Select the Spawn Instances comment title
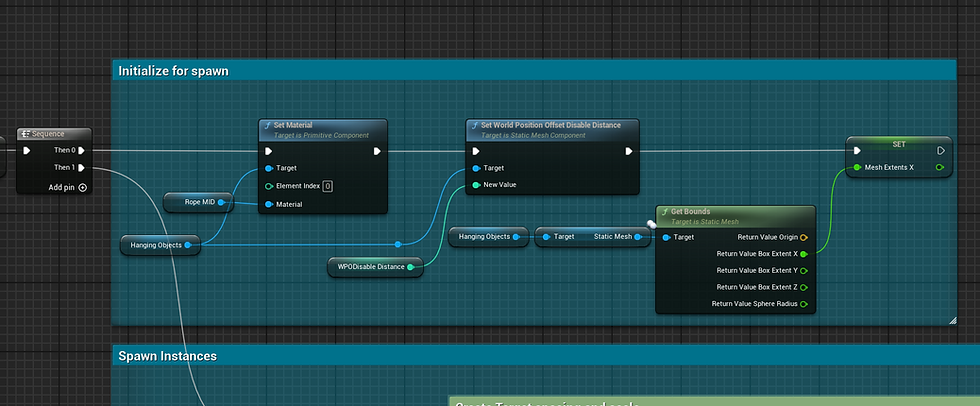This screenshot has height=406, width=980. tap(168, 356)
